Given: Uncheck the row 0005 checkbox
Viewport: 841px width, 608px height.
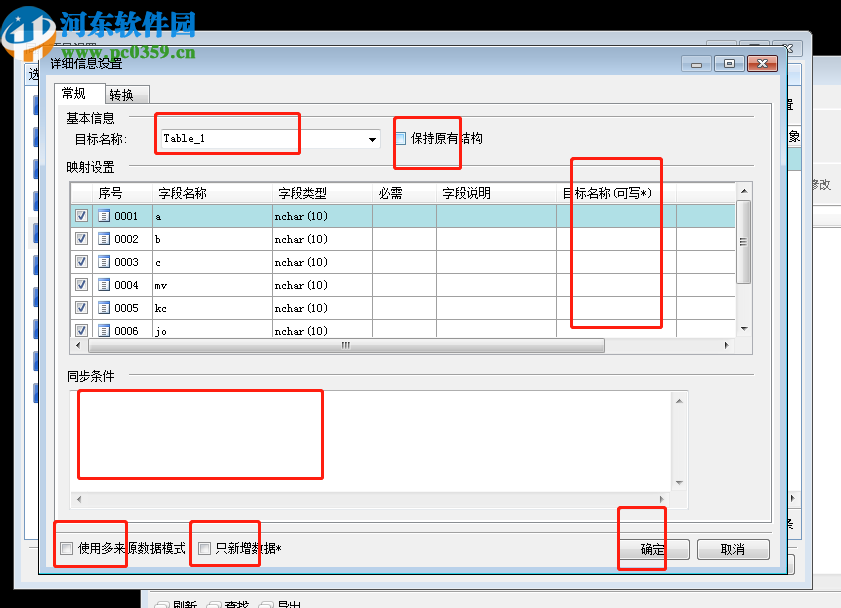Looking at the screenshot, I should 82,308.
